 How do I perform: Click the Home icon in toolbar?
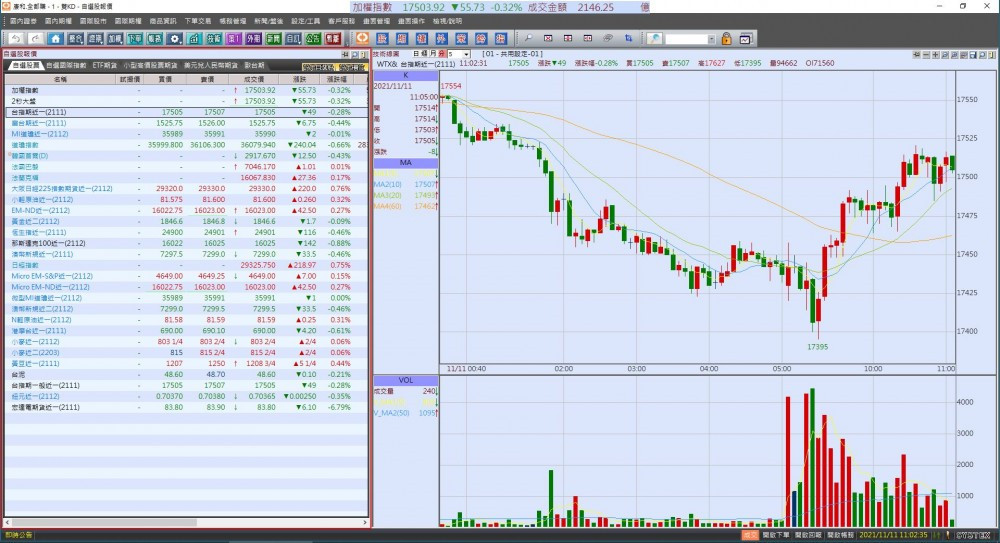coord(56,38)
